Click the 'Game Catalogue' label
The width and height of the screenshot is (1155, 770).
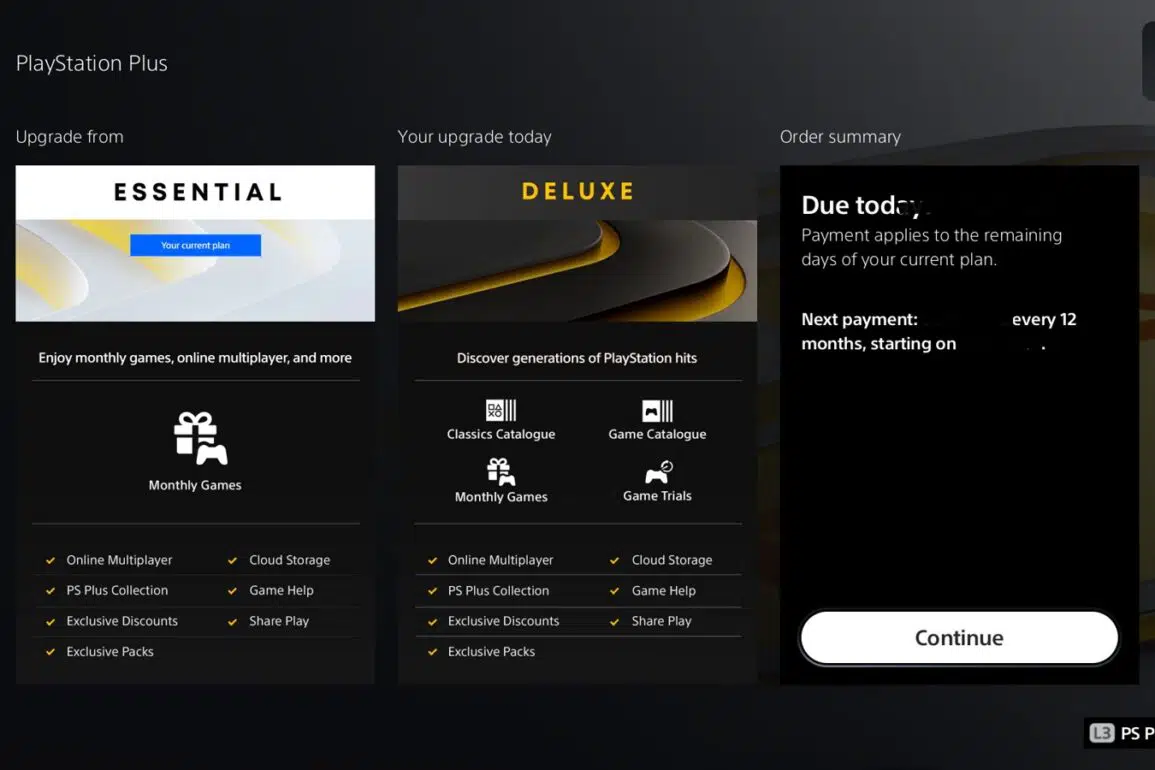click(657, 435)
